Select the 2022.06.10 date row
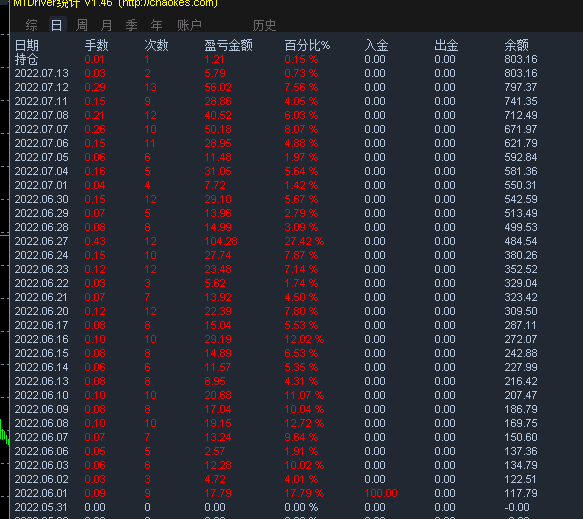The height and width of the screenshot is (519, 583). coord(42,395)
